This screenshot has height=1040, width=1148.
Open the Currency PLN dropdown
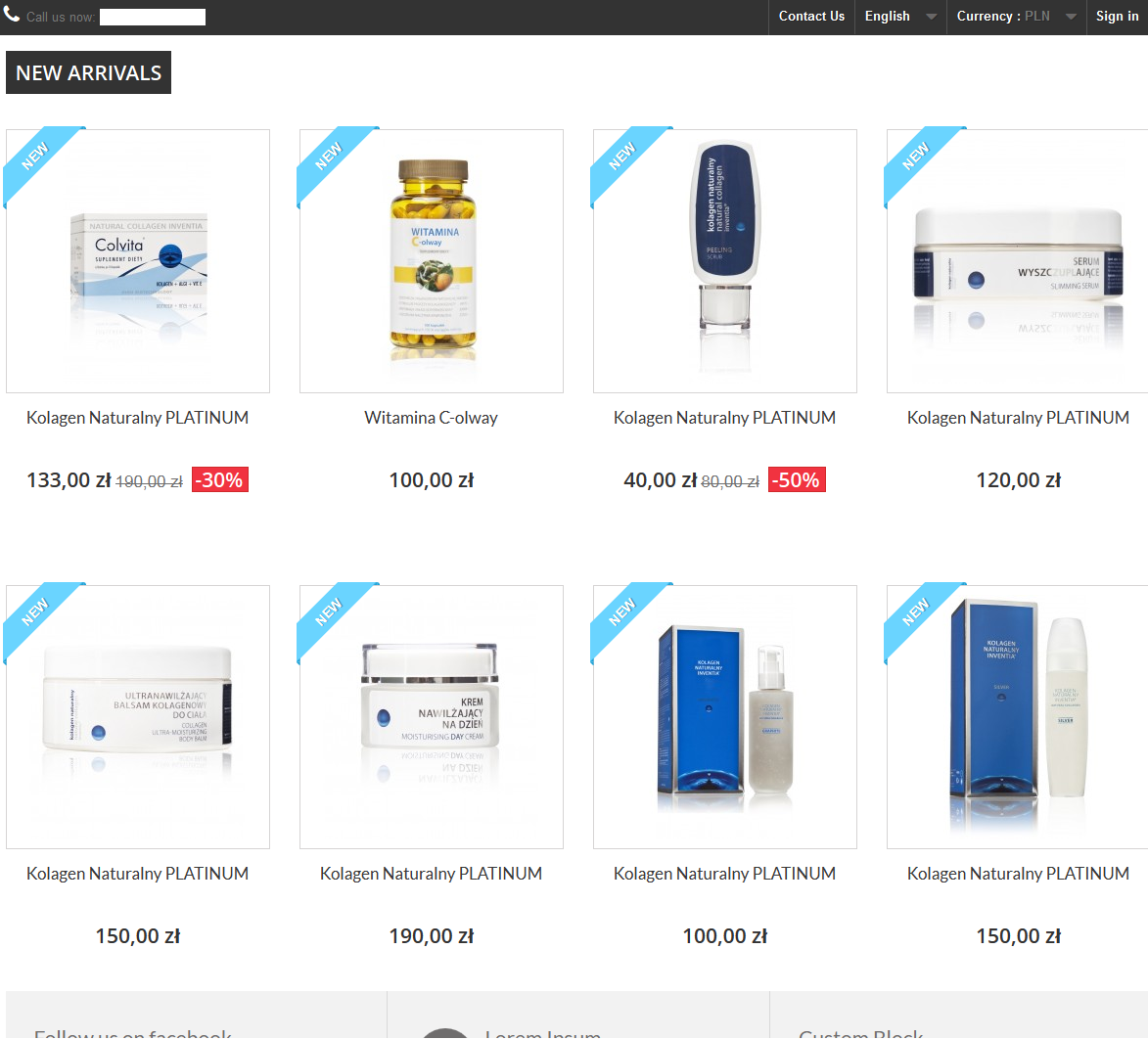tap(1016, 17)
